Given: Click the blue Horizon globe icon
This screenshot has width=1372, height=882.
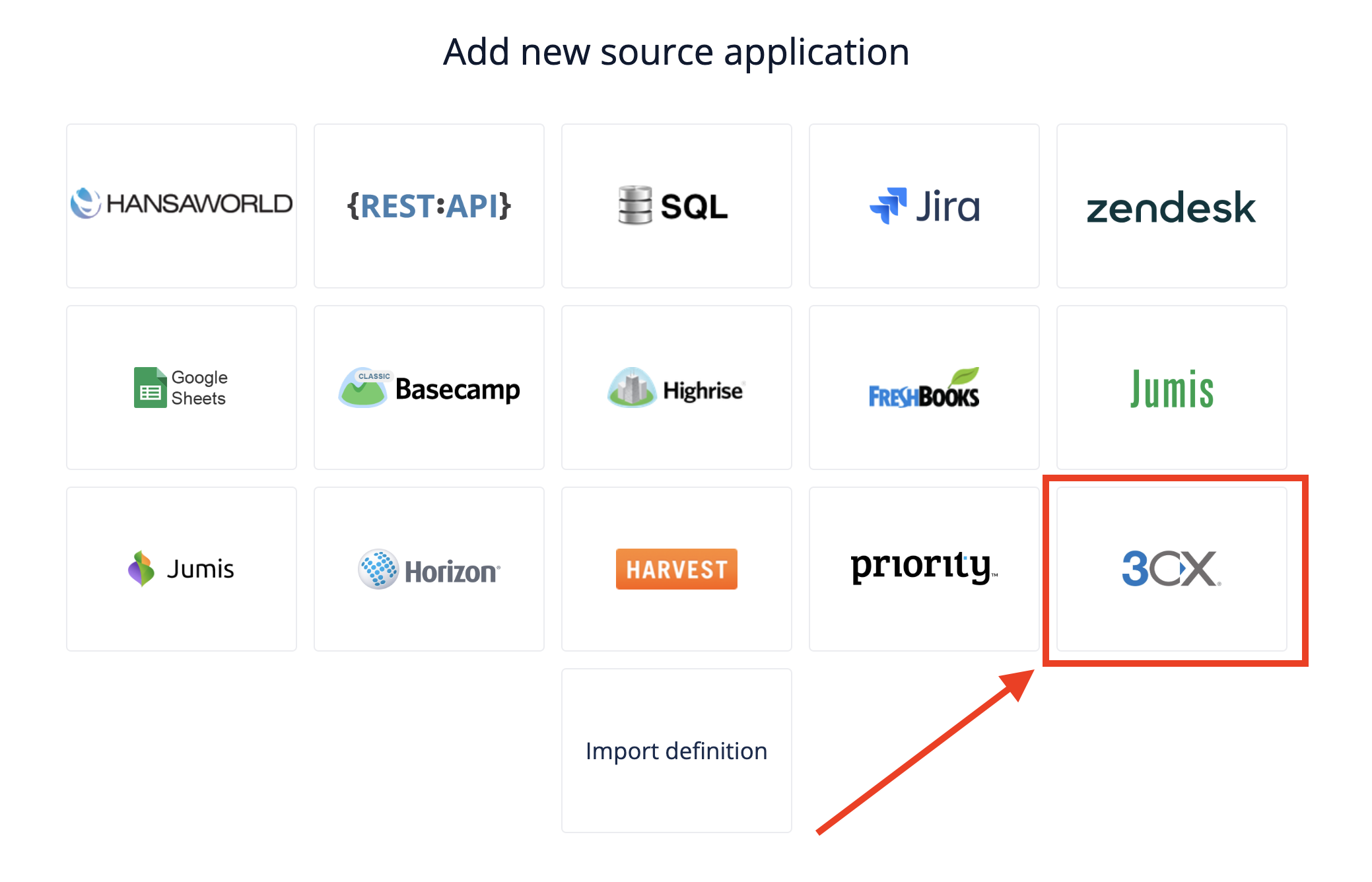Looking at the screenshot, I should [x=378, y=568].
